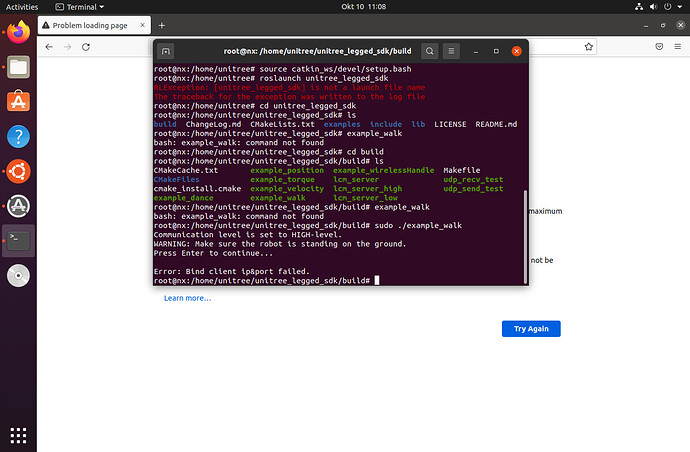The width and height of the screenshot is (690, 452).
Task: Close the Problem loading page tab
Action: [x=143, y=25]
